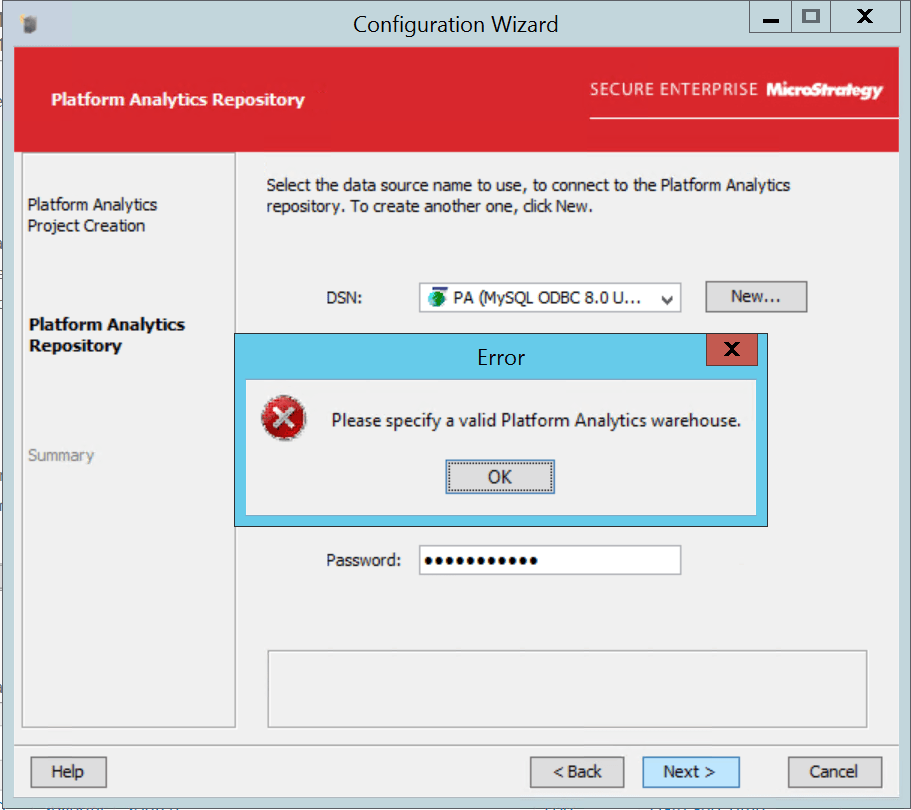Click the 'Platform Analytics Repository' banner heading
The width and height of the screenshot is (911, 810).
click(178, 99)
